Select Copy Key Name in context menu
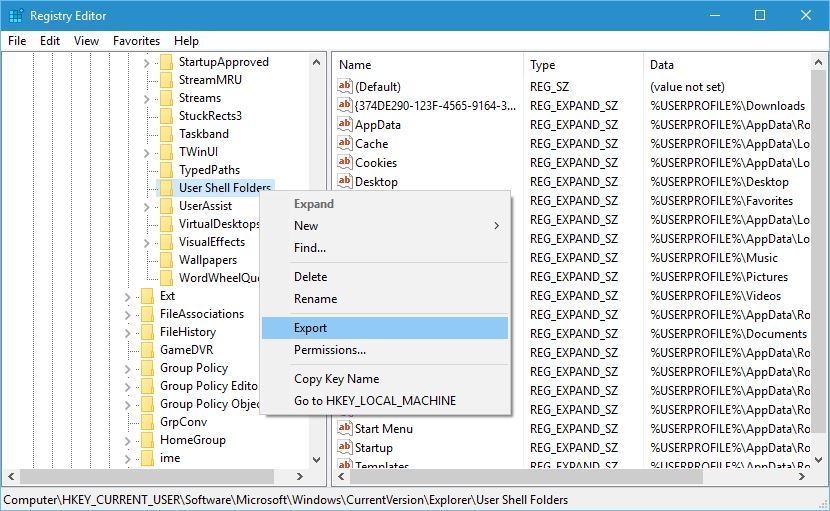Image resolution: width=830 pixels, height=511 pixels. [385, 379]
